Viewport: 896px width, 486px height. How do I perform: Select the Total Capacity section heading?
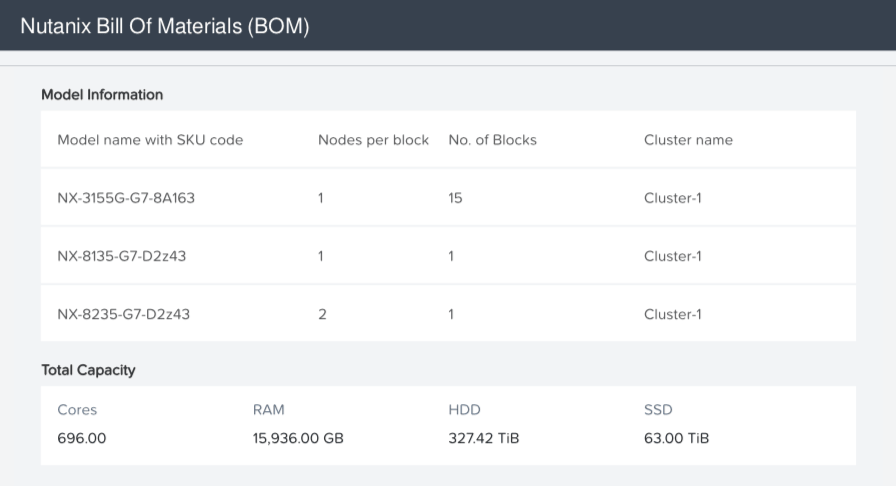point(88,370)
